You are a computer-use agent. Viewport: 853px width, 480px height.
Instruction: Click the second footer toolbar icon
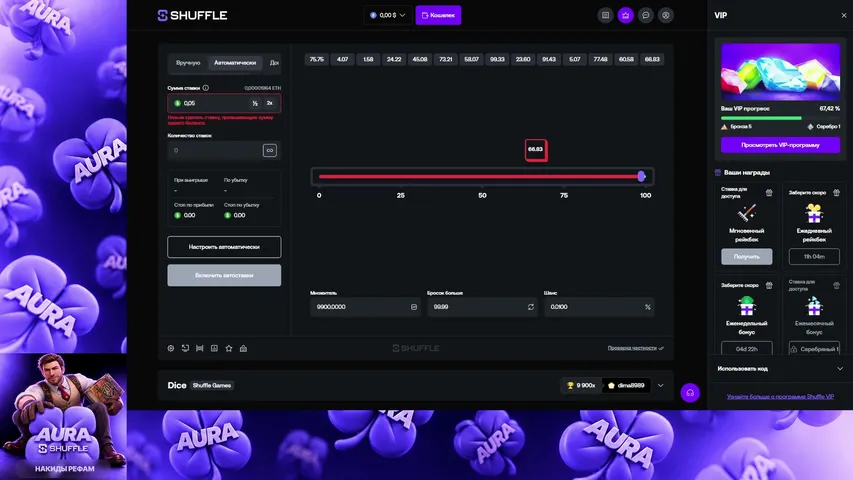186,348
